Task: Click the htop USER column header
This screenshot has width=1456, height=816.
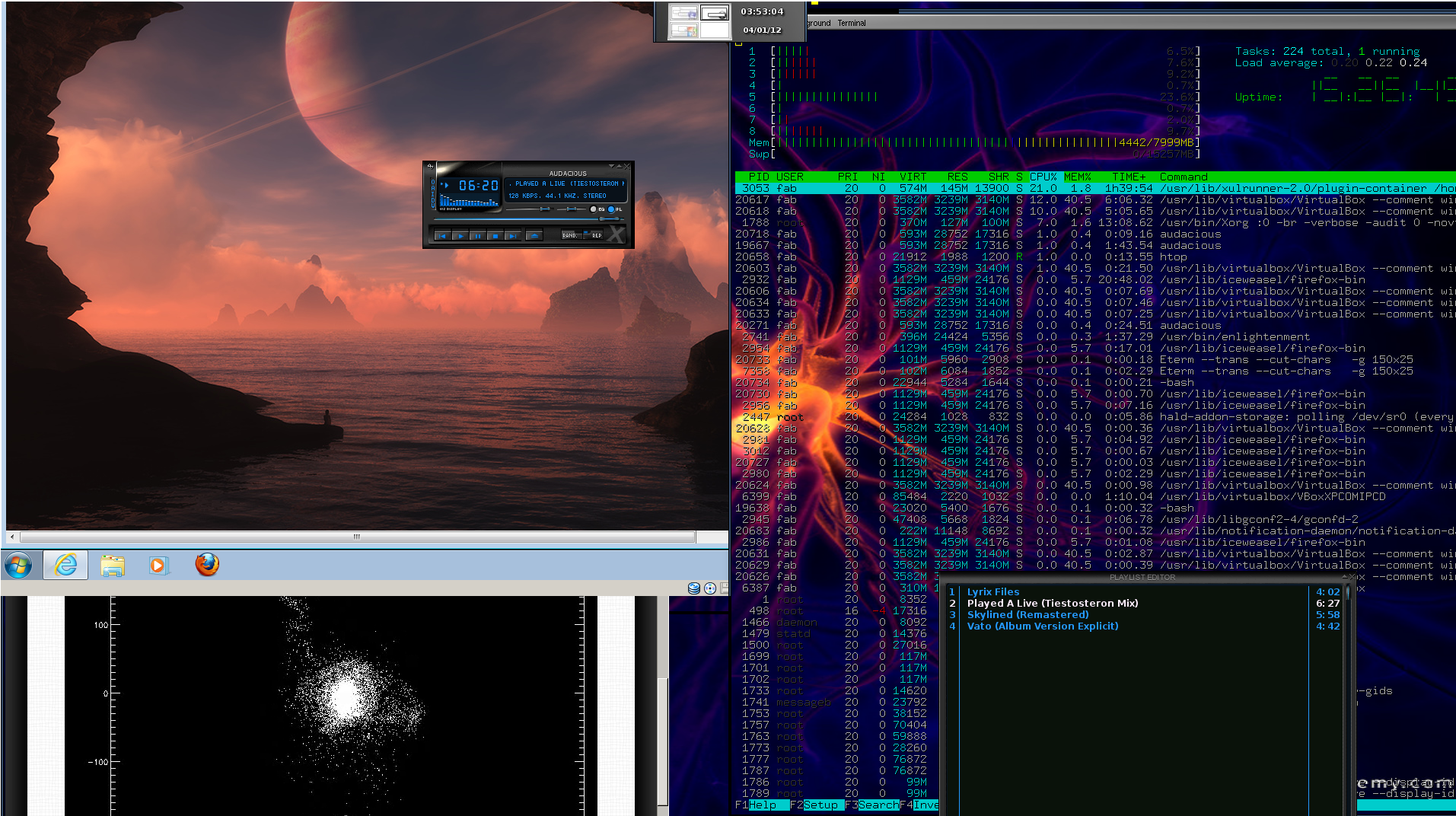Action: click(x=790, y=177)
